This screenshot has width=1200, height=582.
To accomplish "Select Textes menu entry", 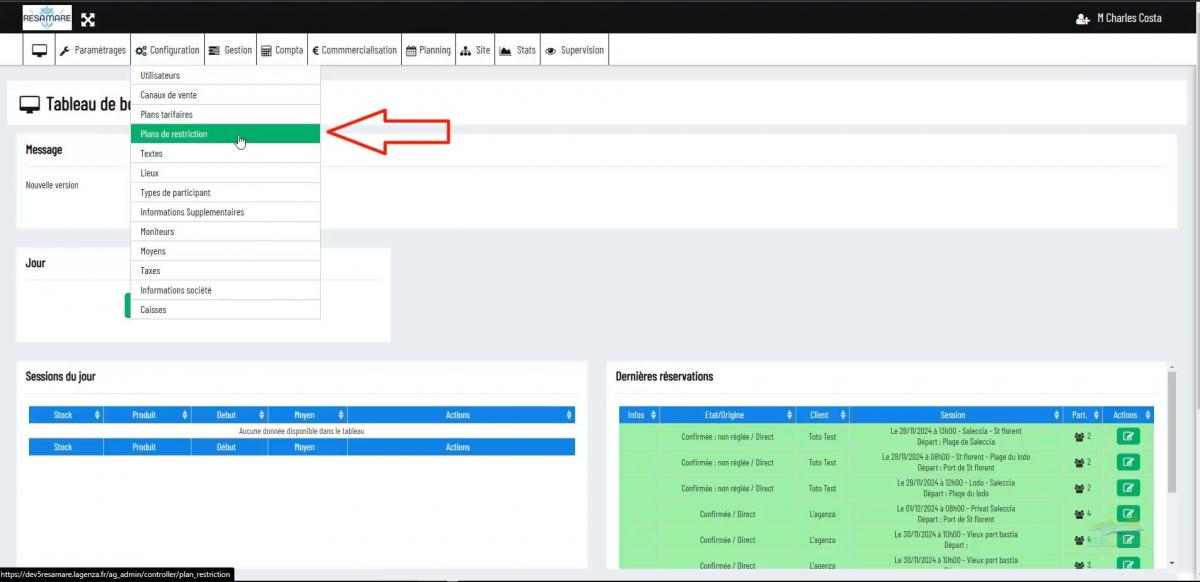I will tap(225, 153).
